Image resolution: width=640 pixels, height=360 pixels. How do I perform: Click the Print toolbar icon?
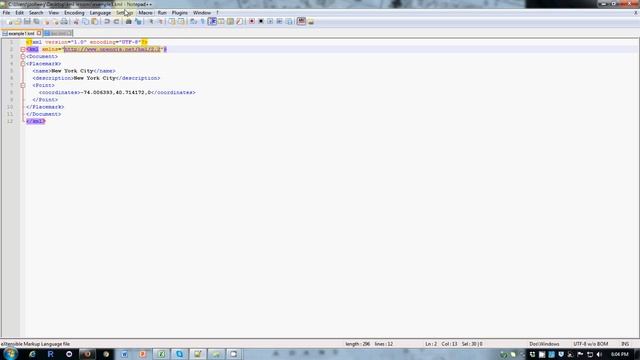(64, 21)
